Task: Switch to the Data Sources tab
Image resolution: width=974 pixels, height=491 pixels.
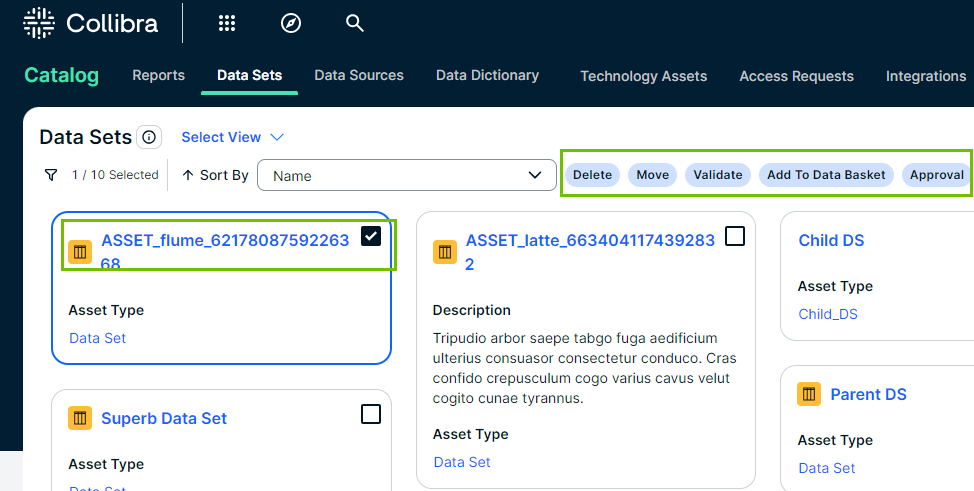Action: [x=359, y=76]
